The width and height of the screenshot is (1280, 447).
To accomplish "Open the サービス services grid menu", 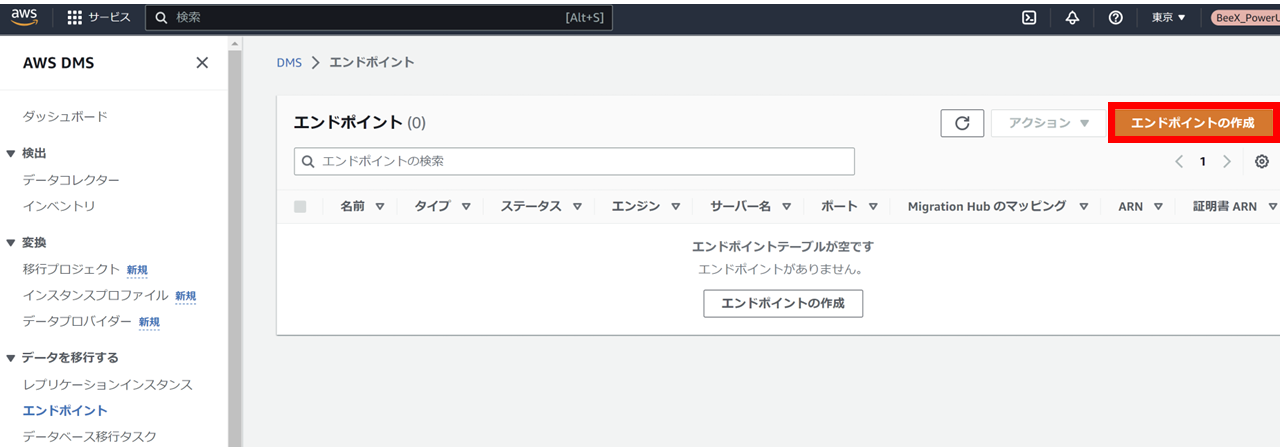I will click(x=98, y=17).
